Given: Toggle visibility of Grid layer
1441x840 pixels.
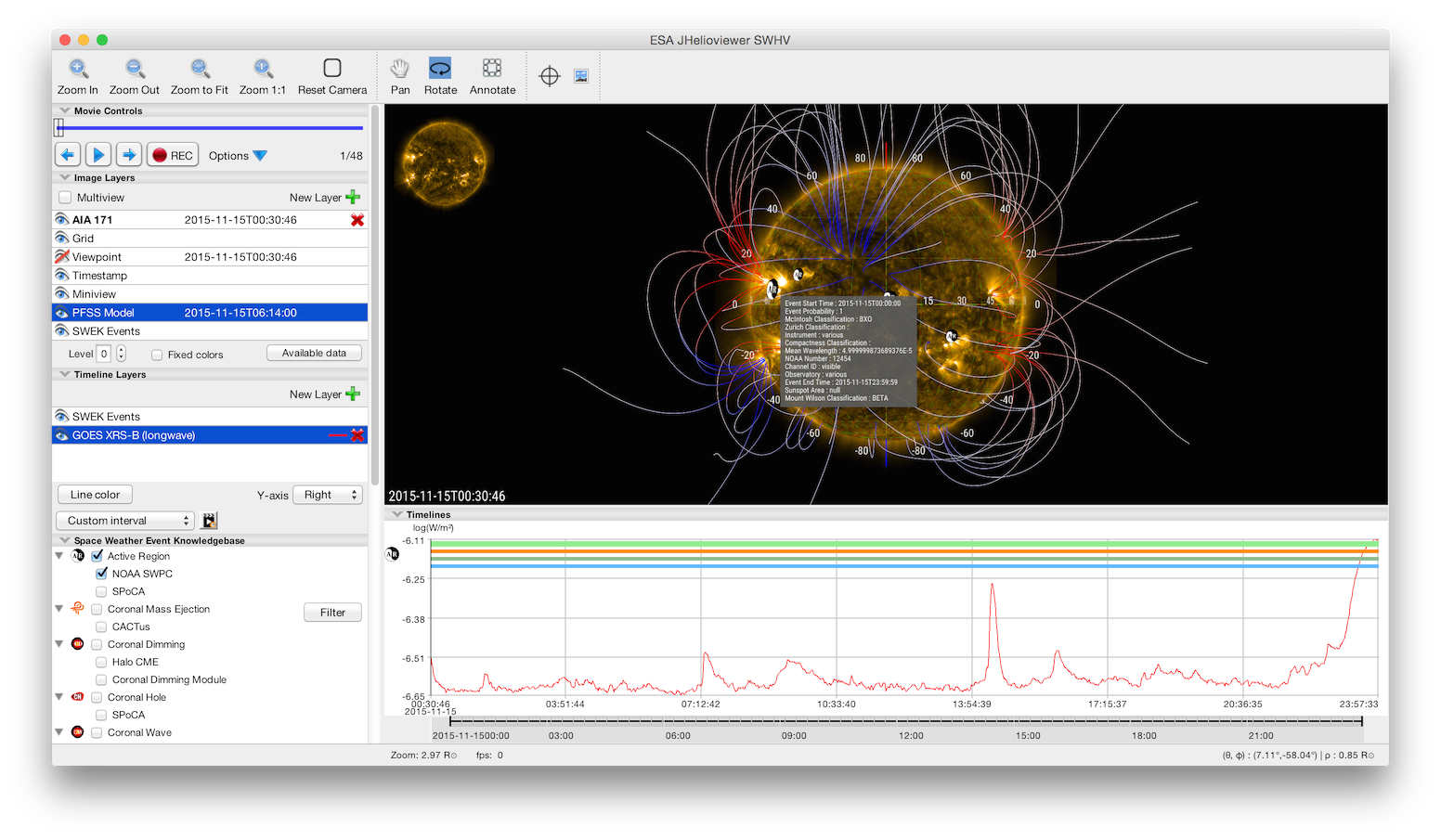Looking at the screenshot, I should (x=62, y=239).
